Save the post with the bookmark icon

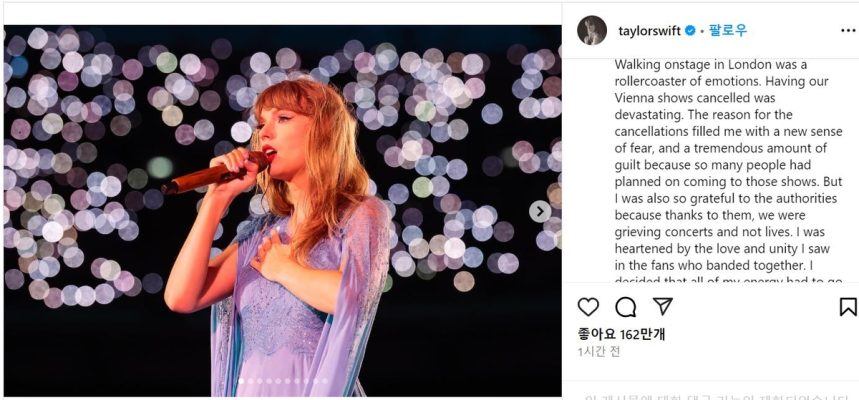(x=847, y=307)
